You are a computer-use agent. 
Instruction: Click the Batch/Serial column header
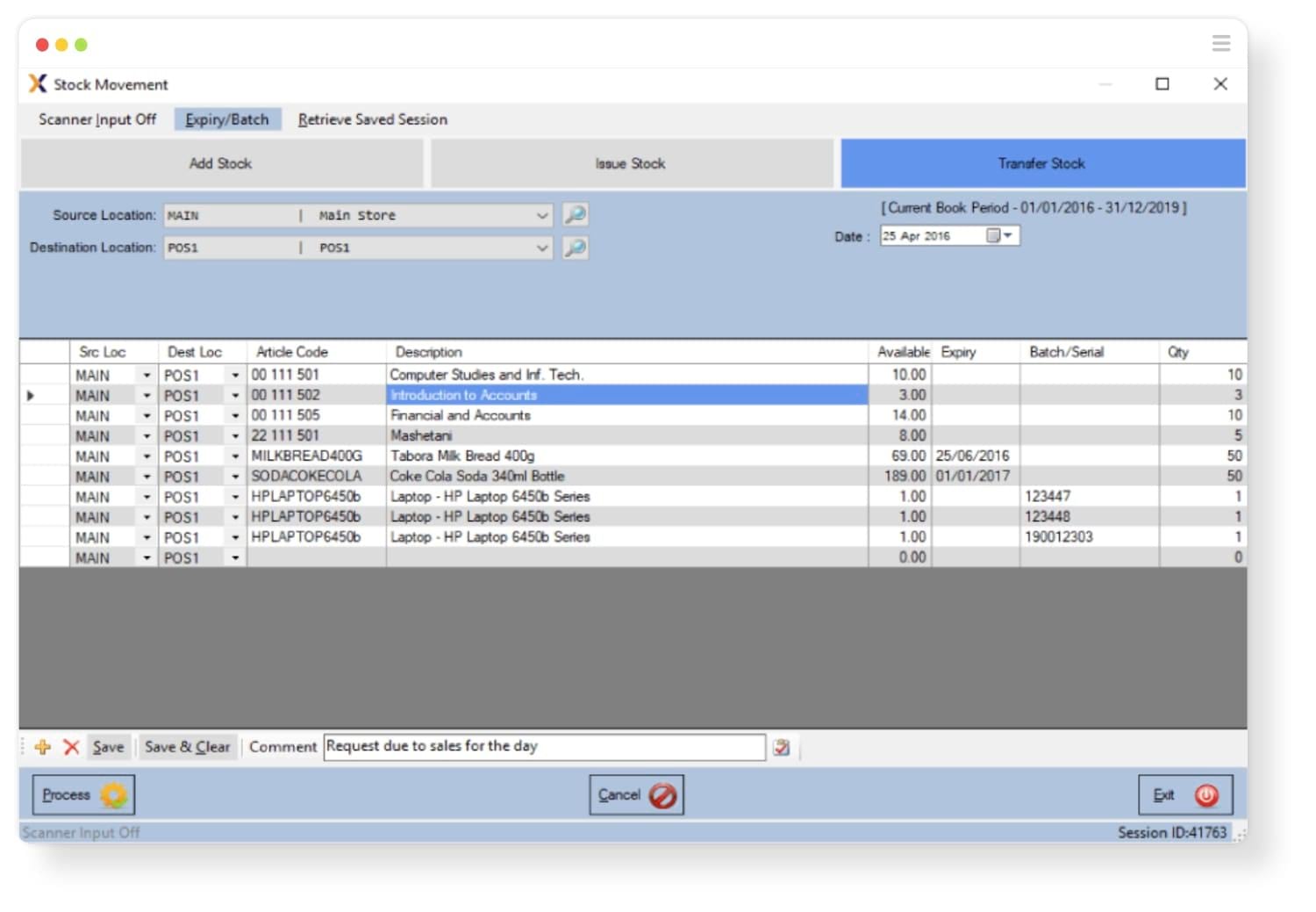point(1089,352)
